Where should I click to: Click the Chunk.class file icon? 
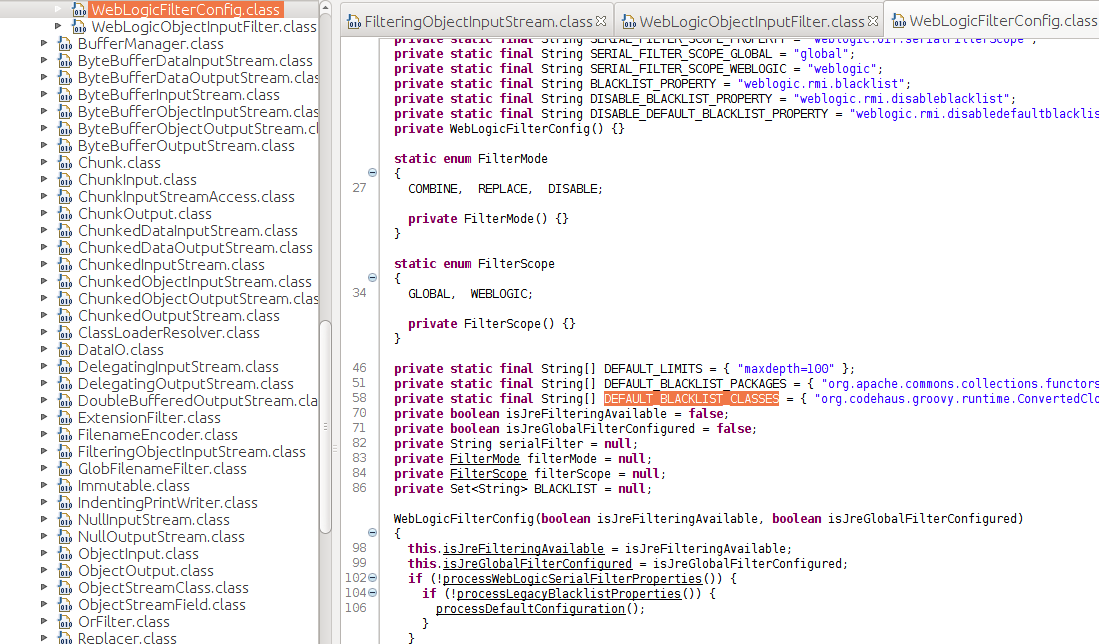tap(65, 163)
